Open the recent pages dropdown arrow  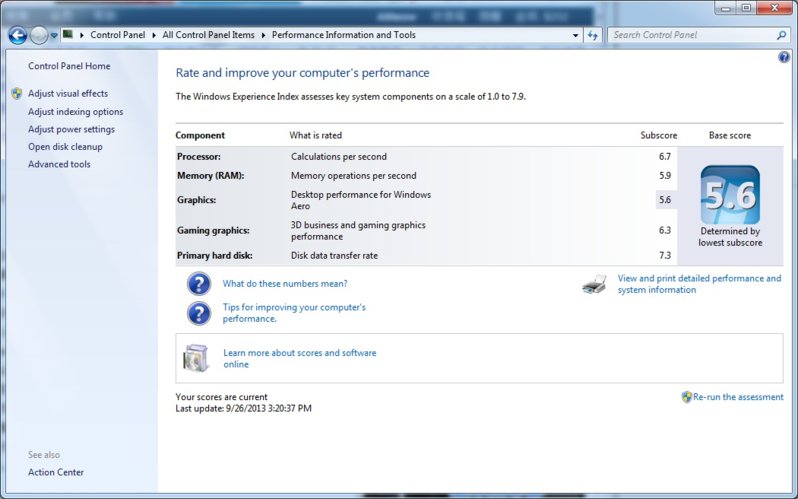point(54,36)
